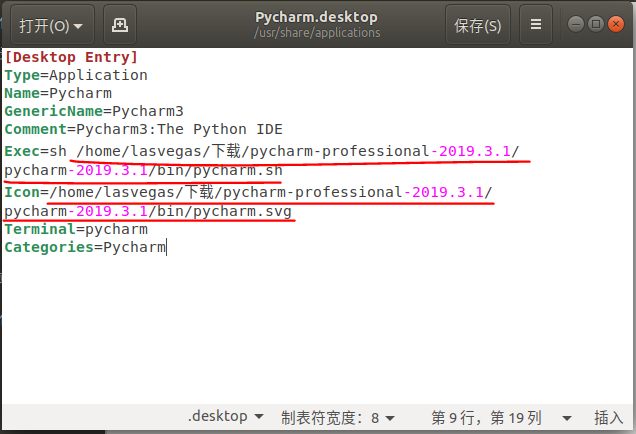636x434 pixels.
Task: Minimize the gedit window
Action: coord(576,24)
